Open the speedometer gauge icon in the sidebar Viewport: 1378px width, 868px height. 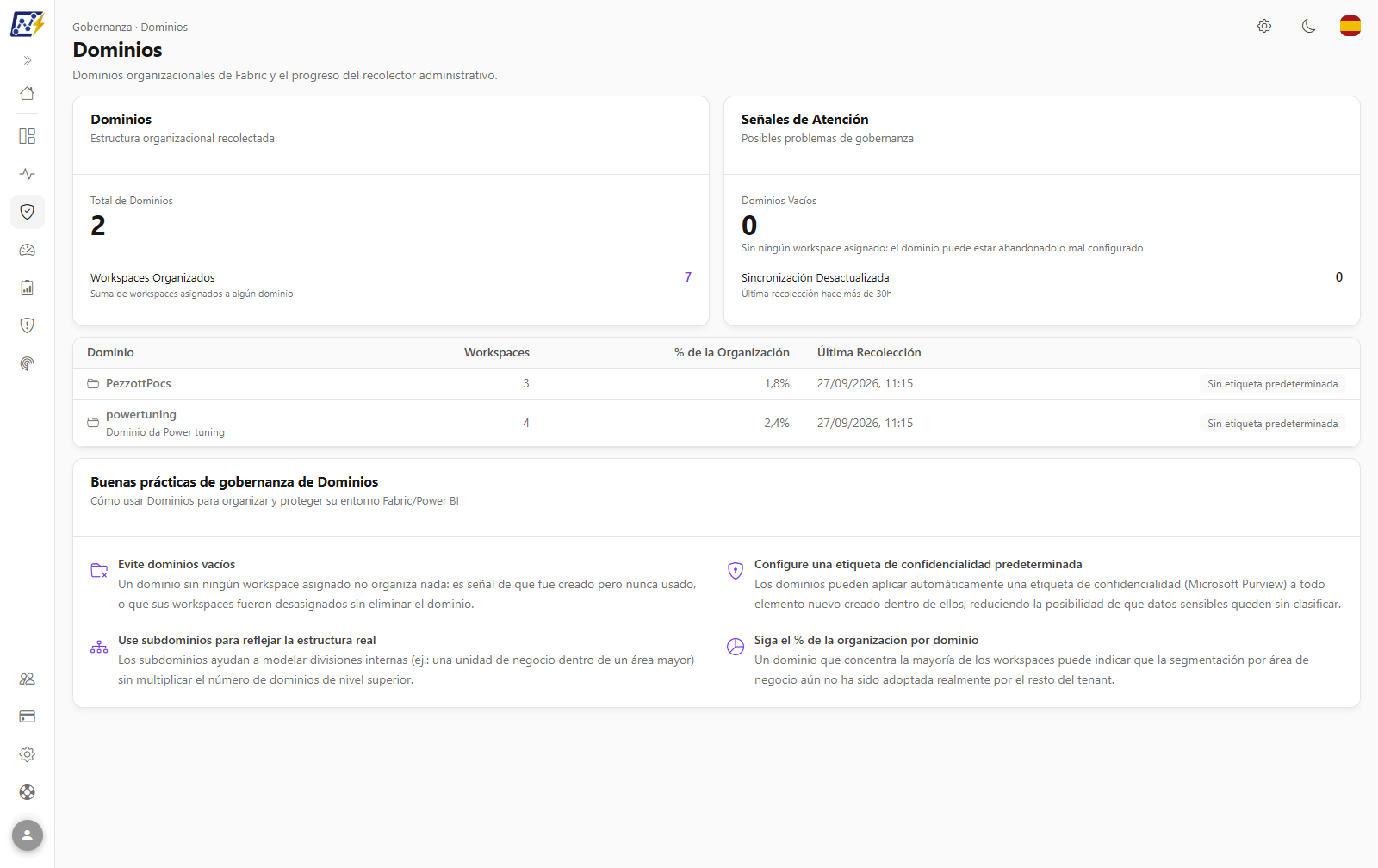(28, 250)
